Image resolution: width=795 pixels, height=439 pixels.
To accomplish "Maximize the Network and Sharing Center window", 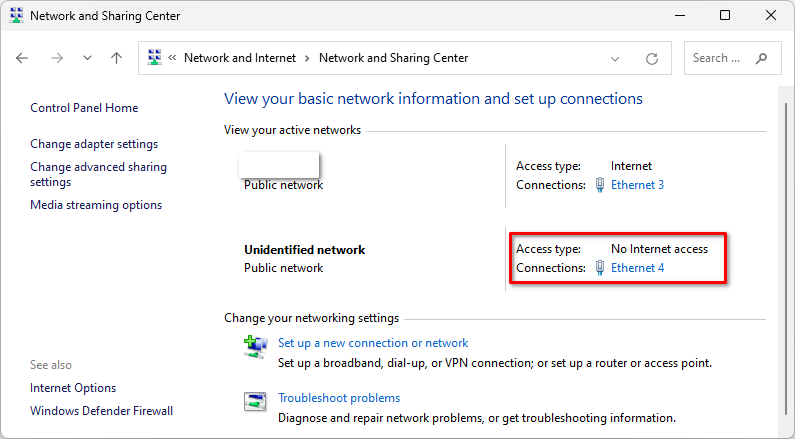I will coord(725,15).
